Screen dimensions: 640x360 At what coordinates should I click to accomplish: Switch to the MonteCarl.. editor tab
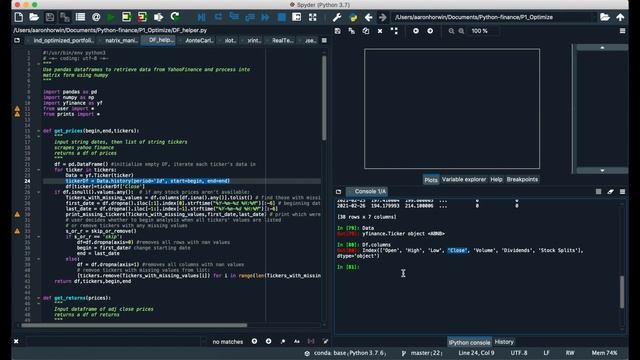tap(199, 40)
